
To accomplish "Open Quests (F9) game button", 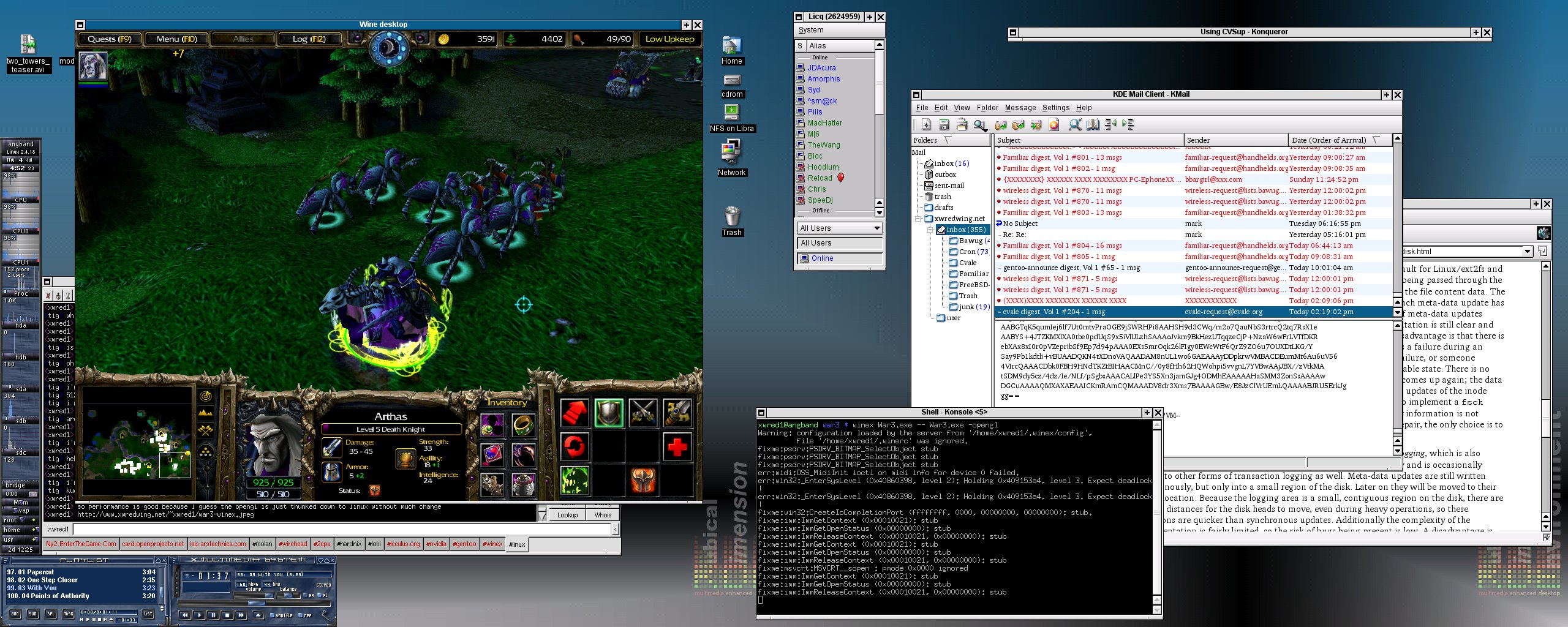I will pyautogui.click(x=110, y=39).
